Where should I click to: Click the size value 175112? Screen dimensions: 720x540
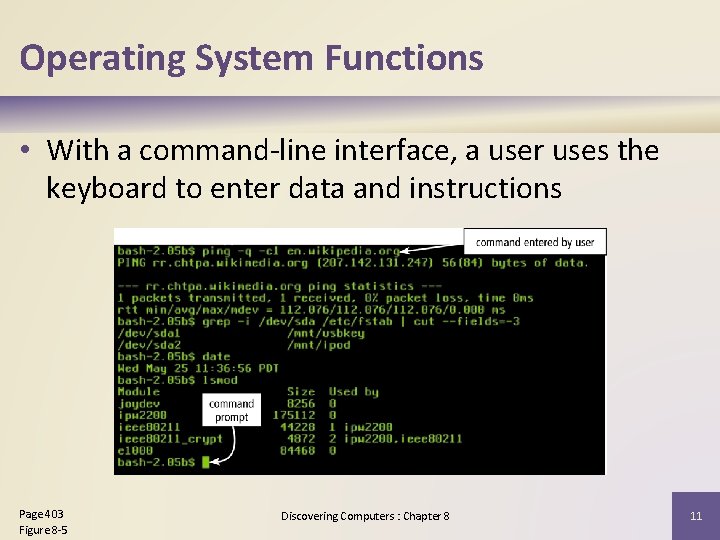(x=294, y=415)
